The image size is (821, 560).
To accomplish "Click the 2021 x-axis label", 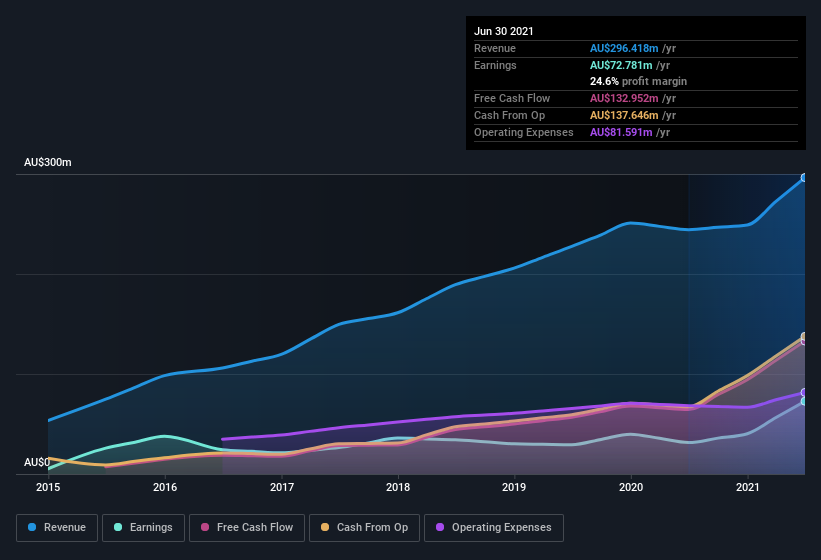I will [748, 487].
